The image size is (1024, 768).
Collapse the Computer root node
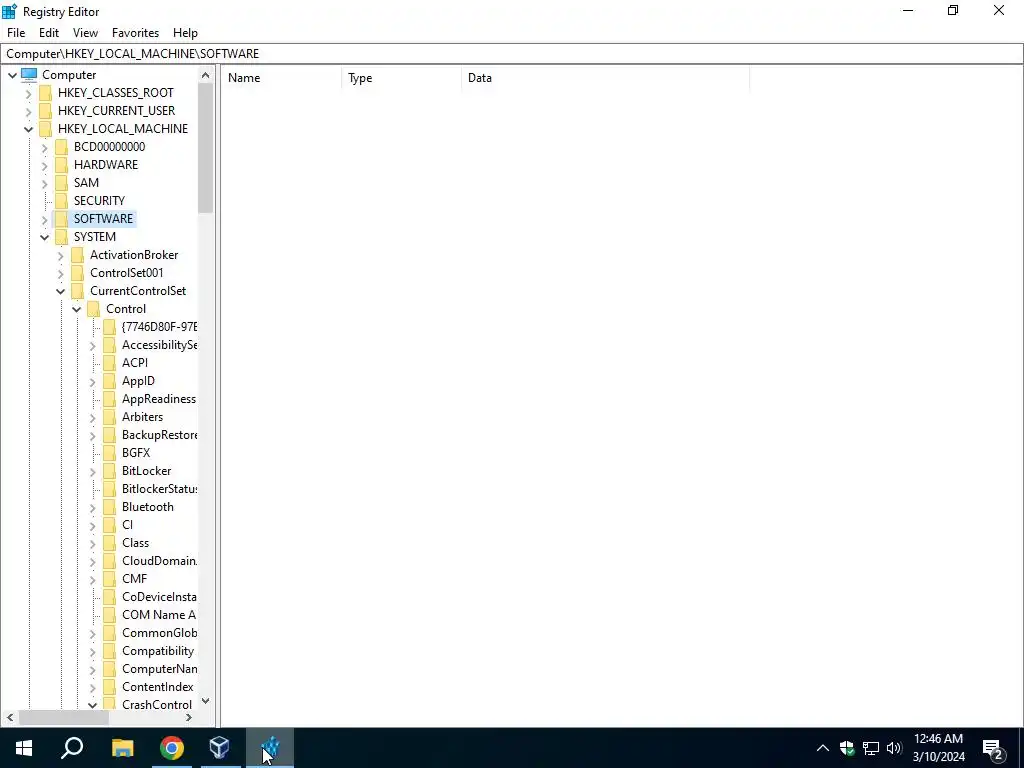(12, 75)
